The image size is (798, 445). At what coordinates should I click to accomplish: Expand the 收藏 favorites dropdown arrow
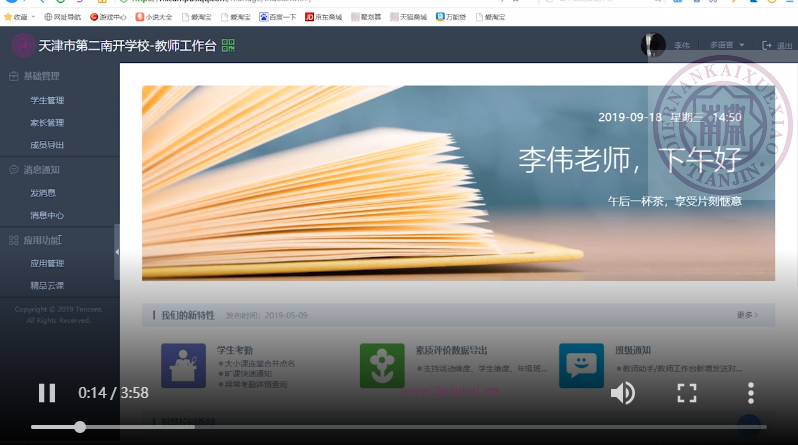tap(33, 17)
